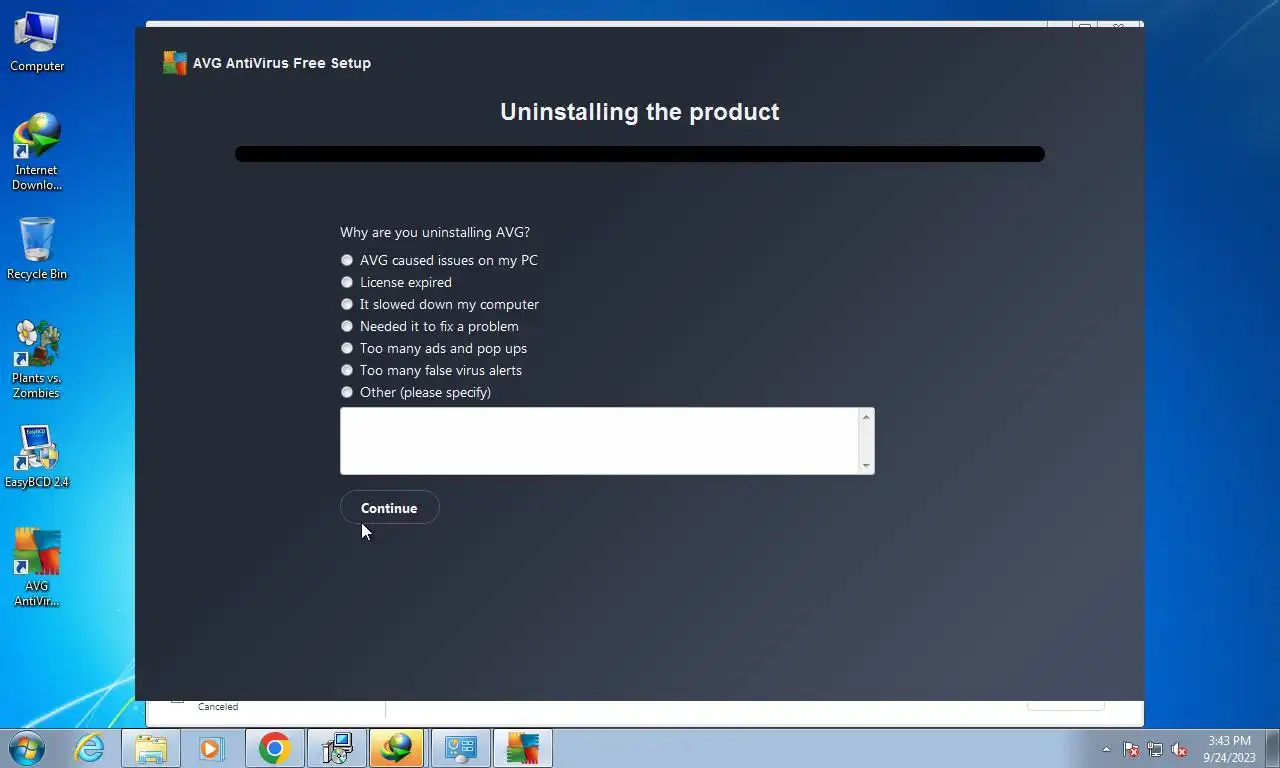Screen dimensions: 1280x768
Task: Click inside the uninstall reason text box
Action: 599,441
